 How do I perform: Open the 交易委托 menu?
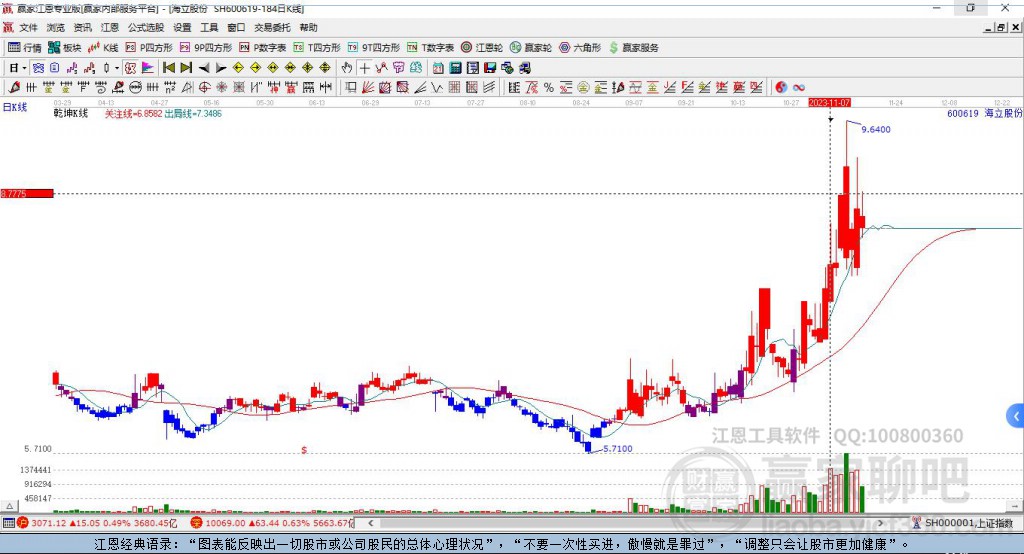(x=272, y=27)
